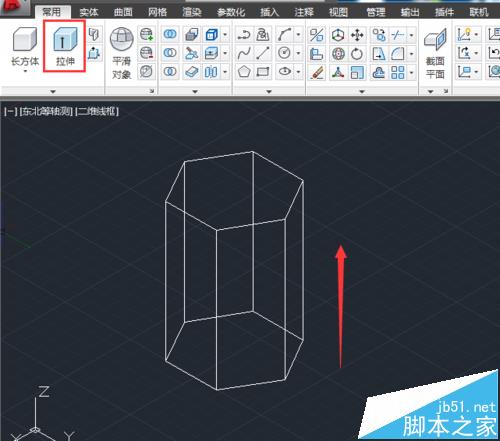The image size is (500, 441).
Task: Select the Slice solid icon
Action: point(192,53)
